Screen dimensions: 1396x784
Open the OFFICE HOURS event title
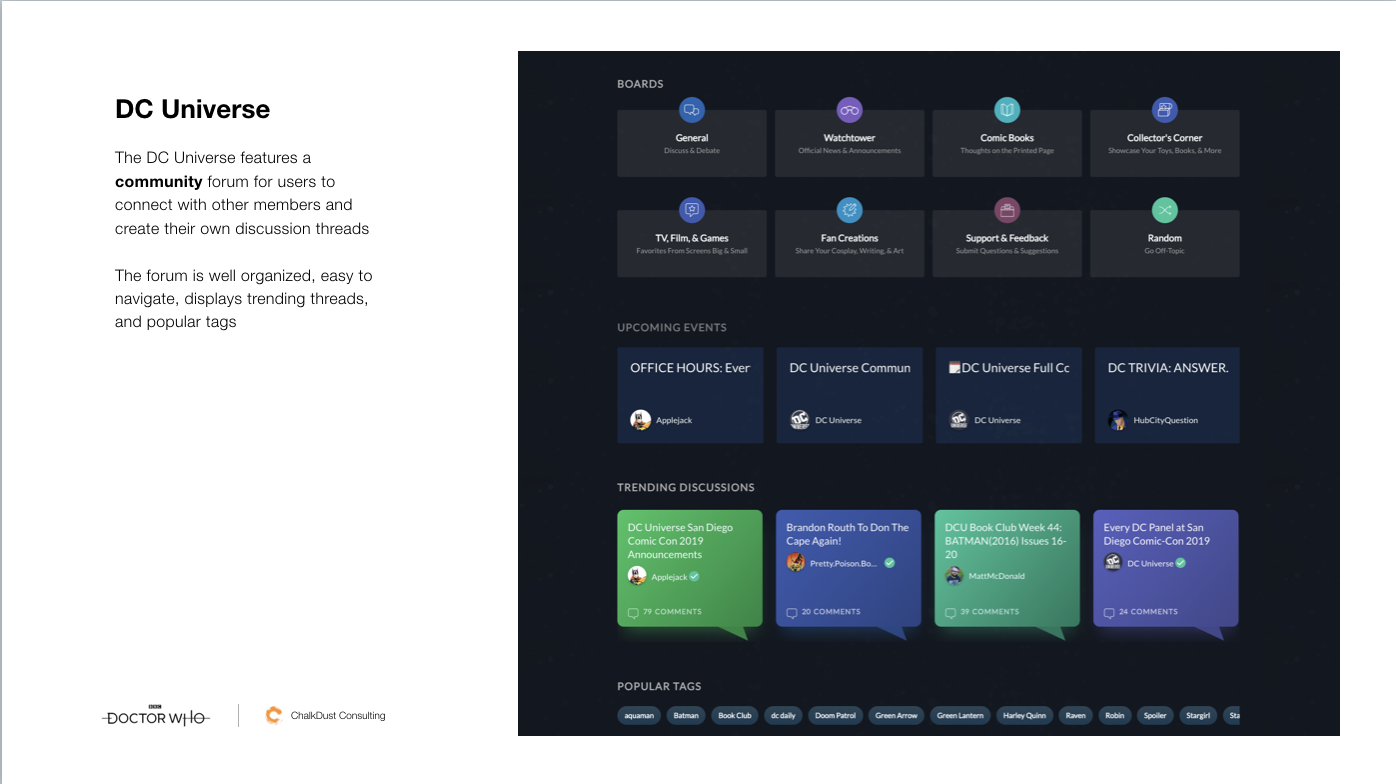pyautogui.click(x=690, y=368)
